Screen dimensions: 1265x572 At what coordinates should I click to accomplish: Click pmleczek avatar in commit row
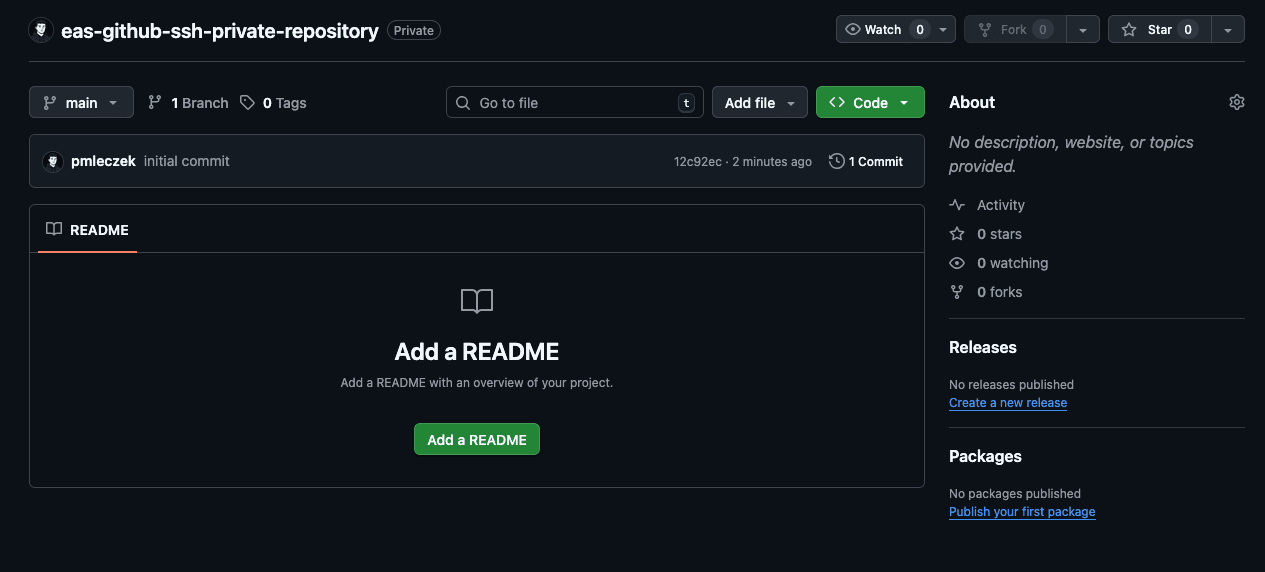click(x=54, y=161)
